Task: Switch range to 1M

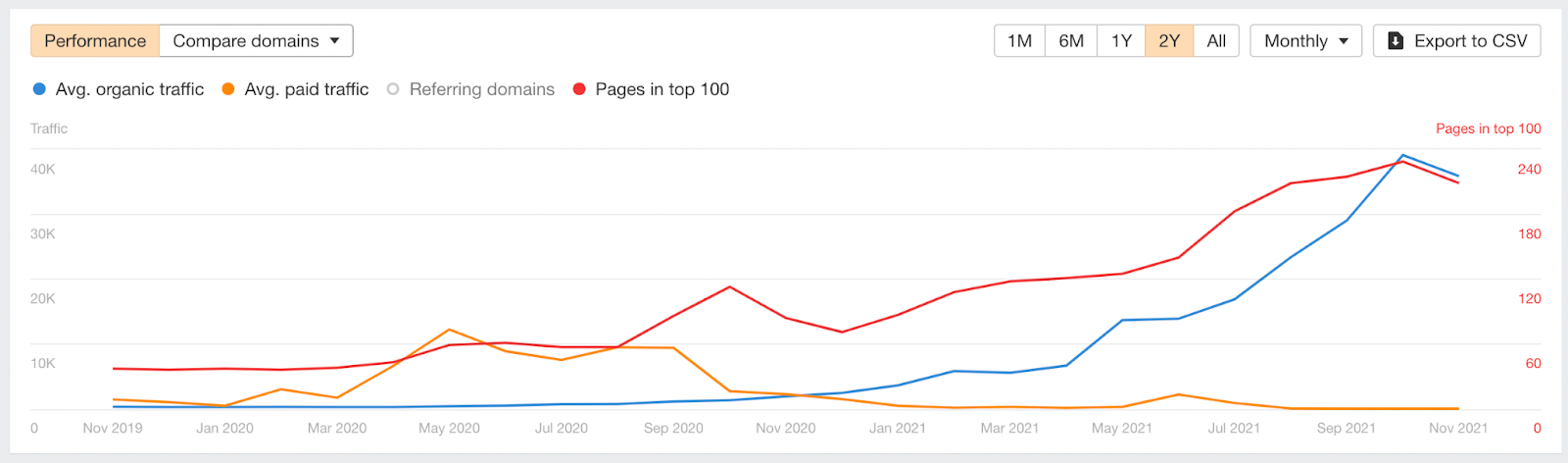Action: click(x=1020, y=41)
